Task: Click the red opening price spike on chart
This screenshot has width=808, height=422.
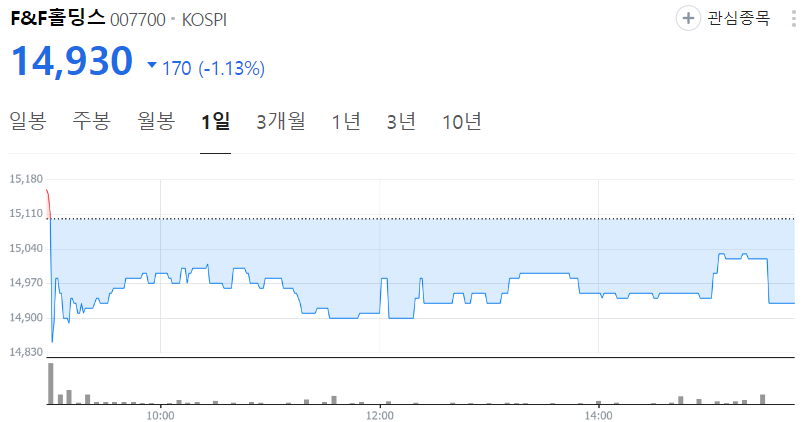Action: 48,204
